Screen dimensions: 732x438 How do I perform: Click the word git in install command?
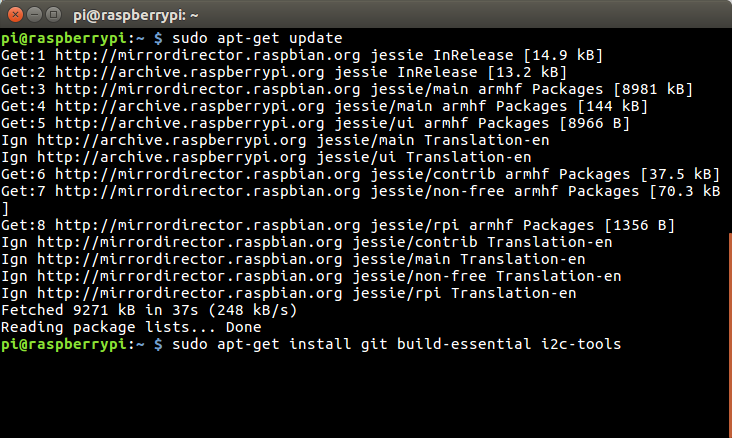pos(375,344)
